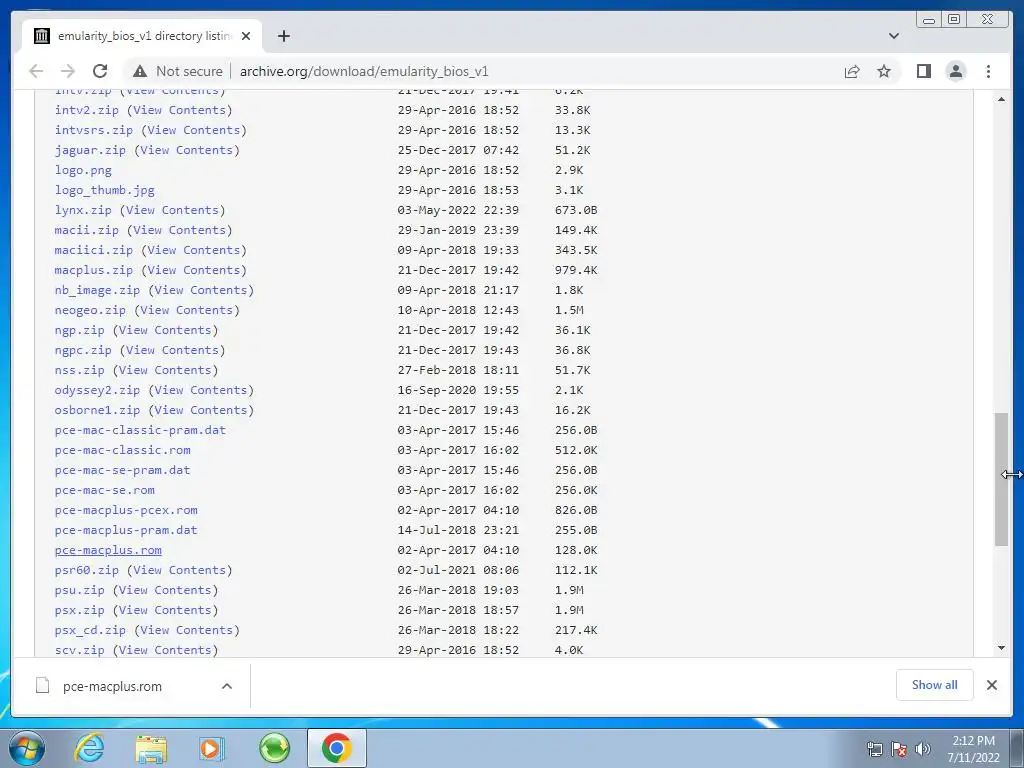This screenshot has height=768, width=1024.
Task: View Contents of nss.zip
Action: [165, 370]
